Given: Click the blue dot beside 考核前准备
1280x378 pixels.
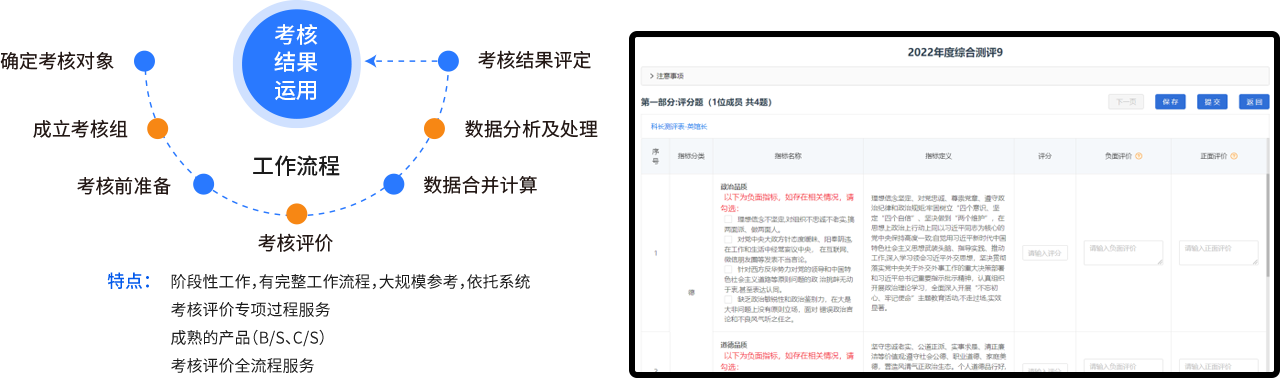Looking at the screenshot, I should point(204,183).
